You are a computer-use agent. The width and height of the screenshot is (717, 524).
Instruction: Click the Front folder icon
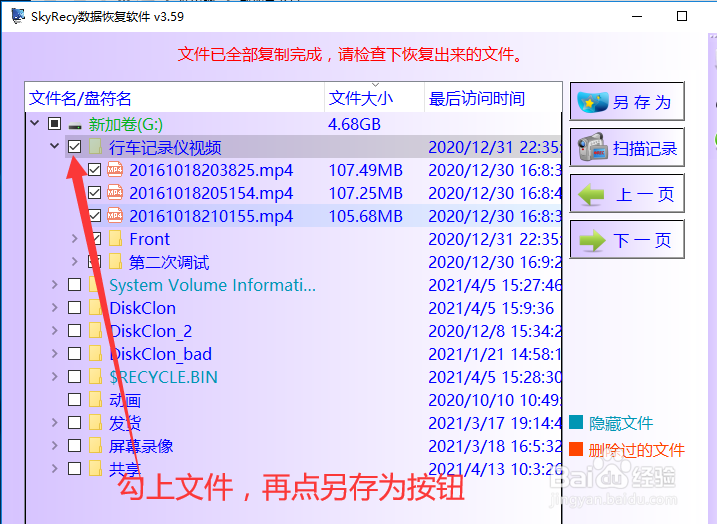115,238
